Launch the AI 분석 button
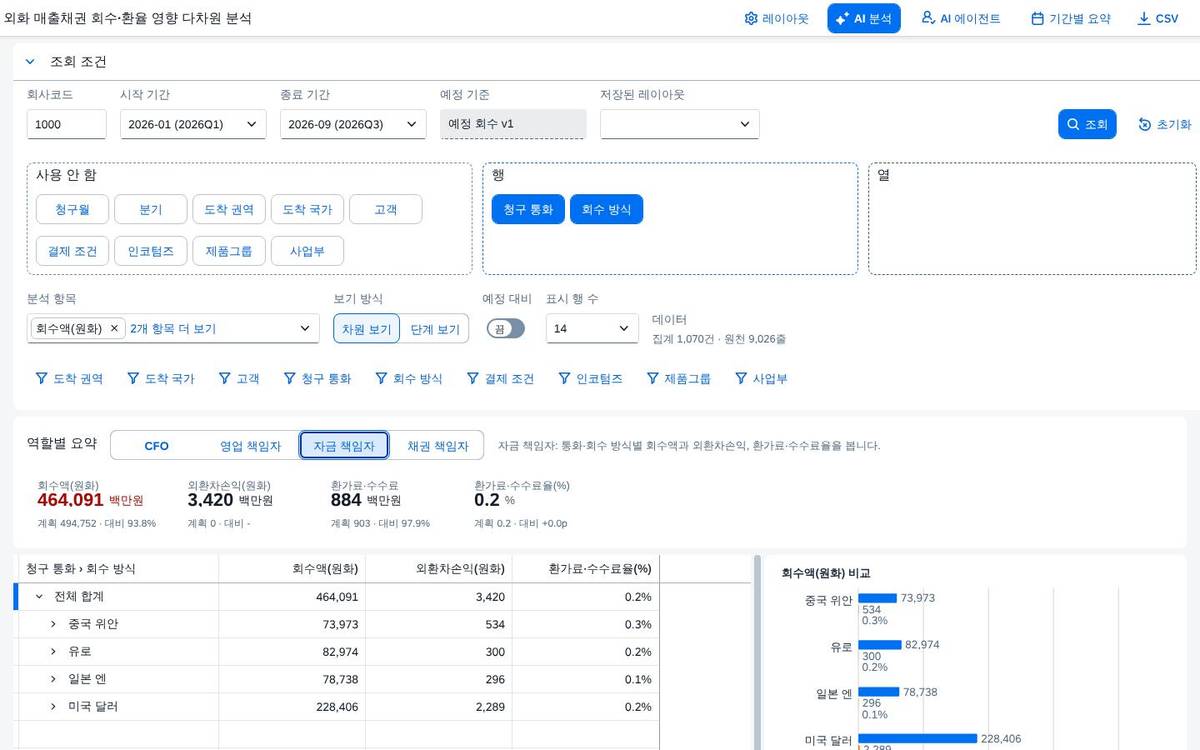Image resolution: width=1200 pixels, height=750 pixels. [x=864, y=18]
